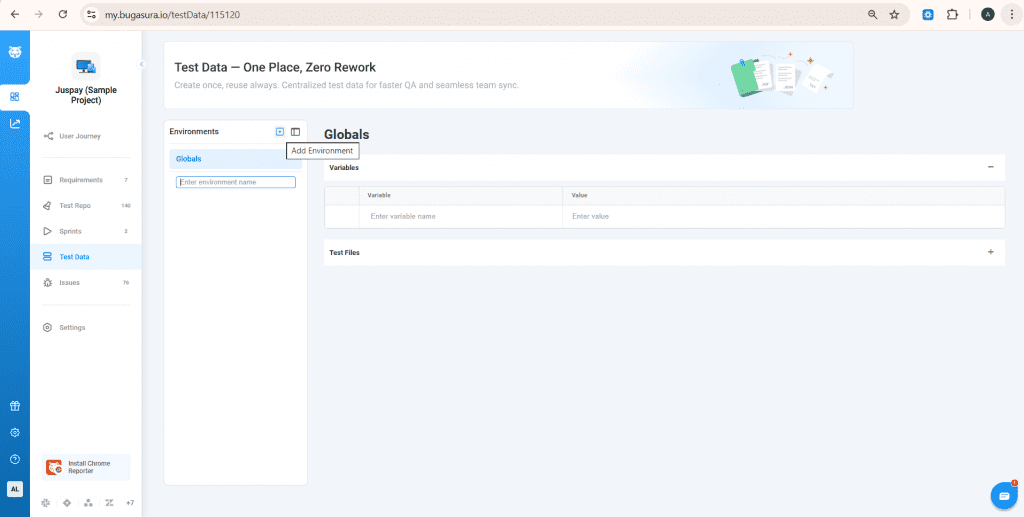This screenshot has width=1024, height=517.
Task: Toggle the environments panel layout icon
Action: pyautogui.click(x=295, y=132)
